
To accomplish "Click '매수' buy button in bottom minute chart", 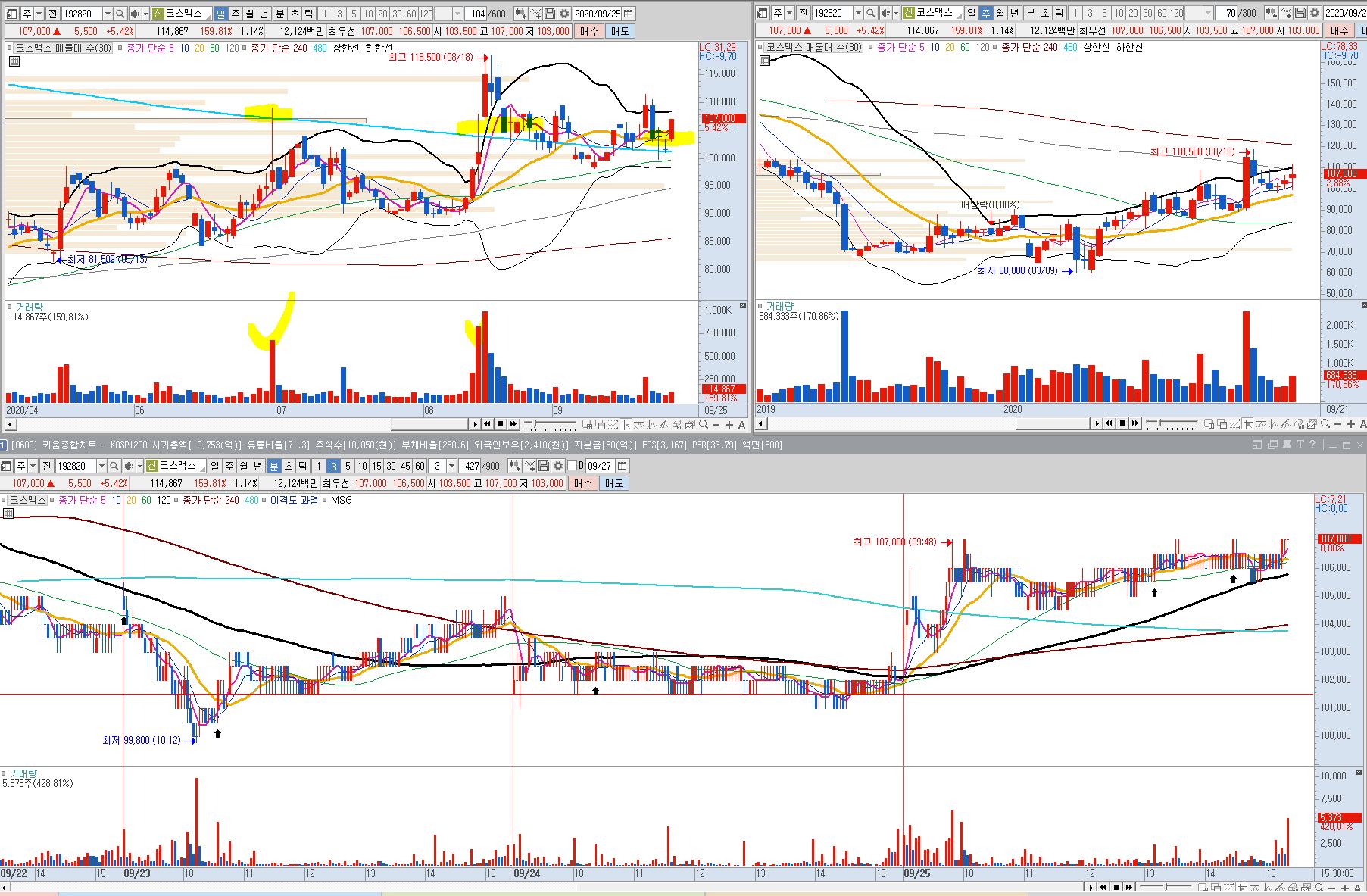I will 584,483.
